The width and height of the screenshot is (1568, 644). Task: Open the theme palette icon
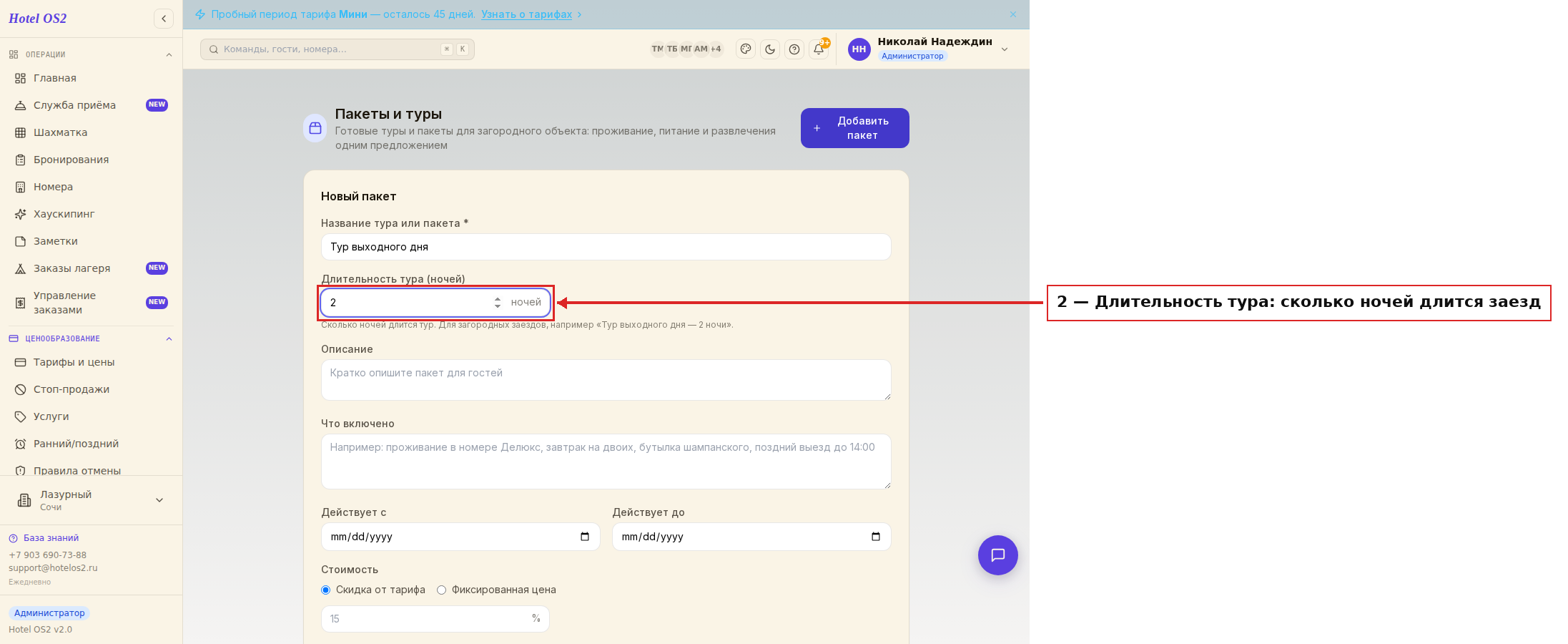point(746,49)
